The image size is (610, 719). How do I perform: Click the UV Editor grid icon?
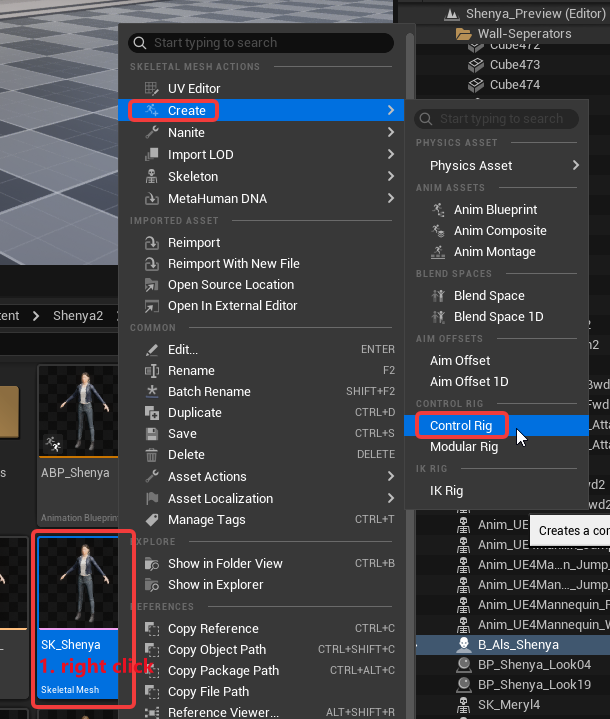(x=151, y=88)
